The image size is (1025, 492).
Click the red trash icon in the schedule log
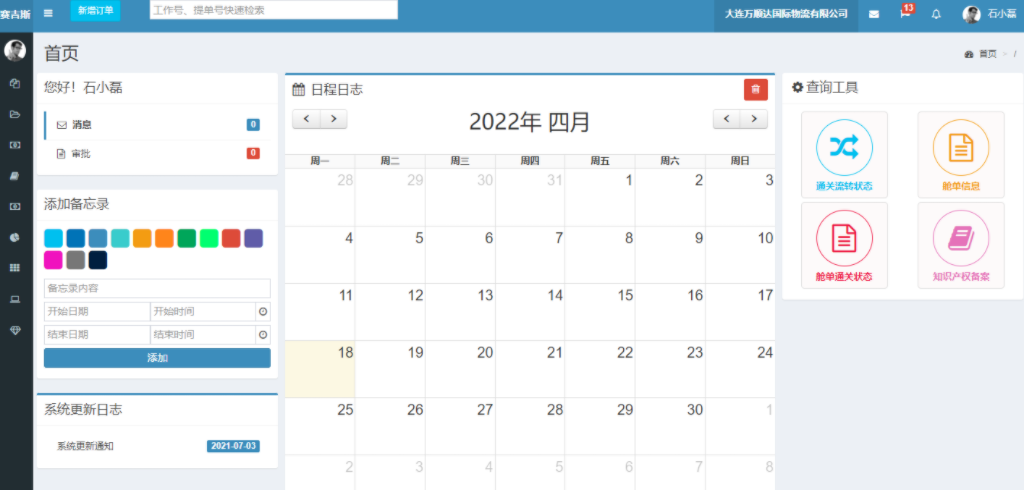pos(755,90)
